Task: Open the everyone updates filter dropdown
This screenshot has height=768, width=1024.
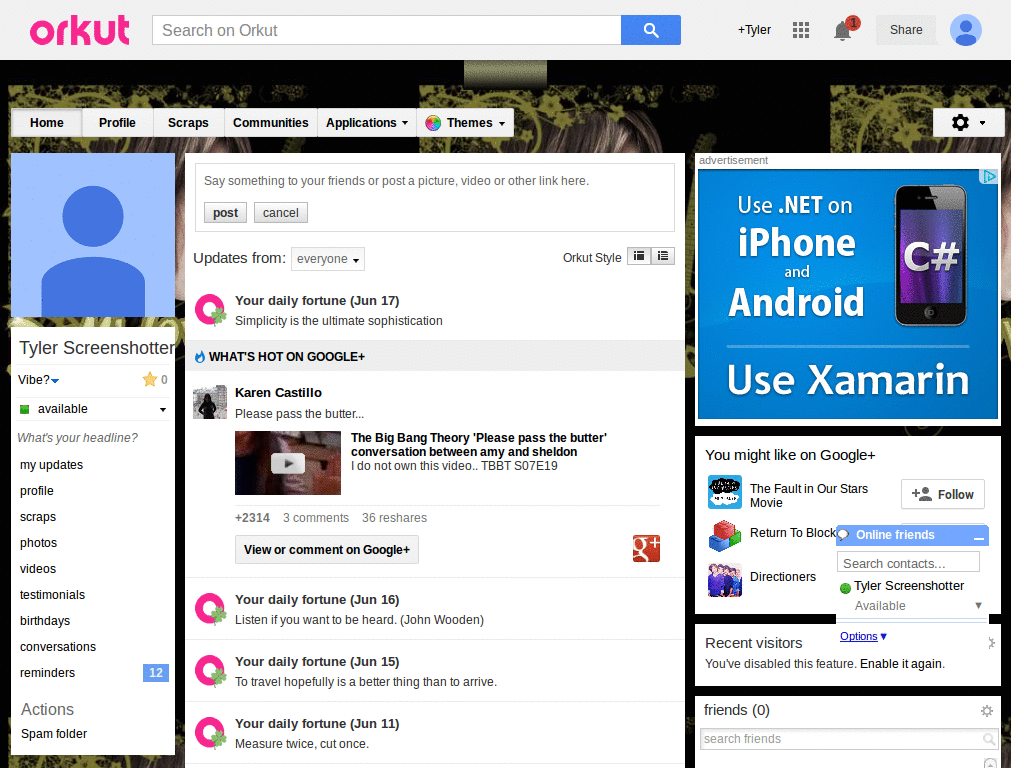Action: click(328, 259)
